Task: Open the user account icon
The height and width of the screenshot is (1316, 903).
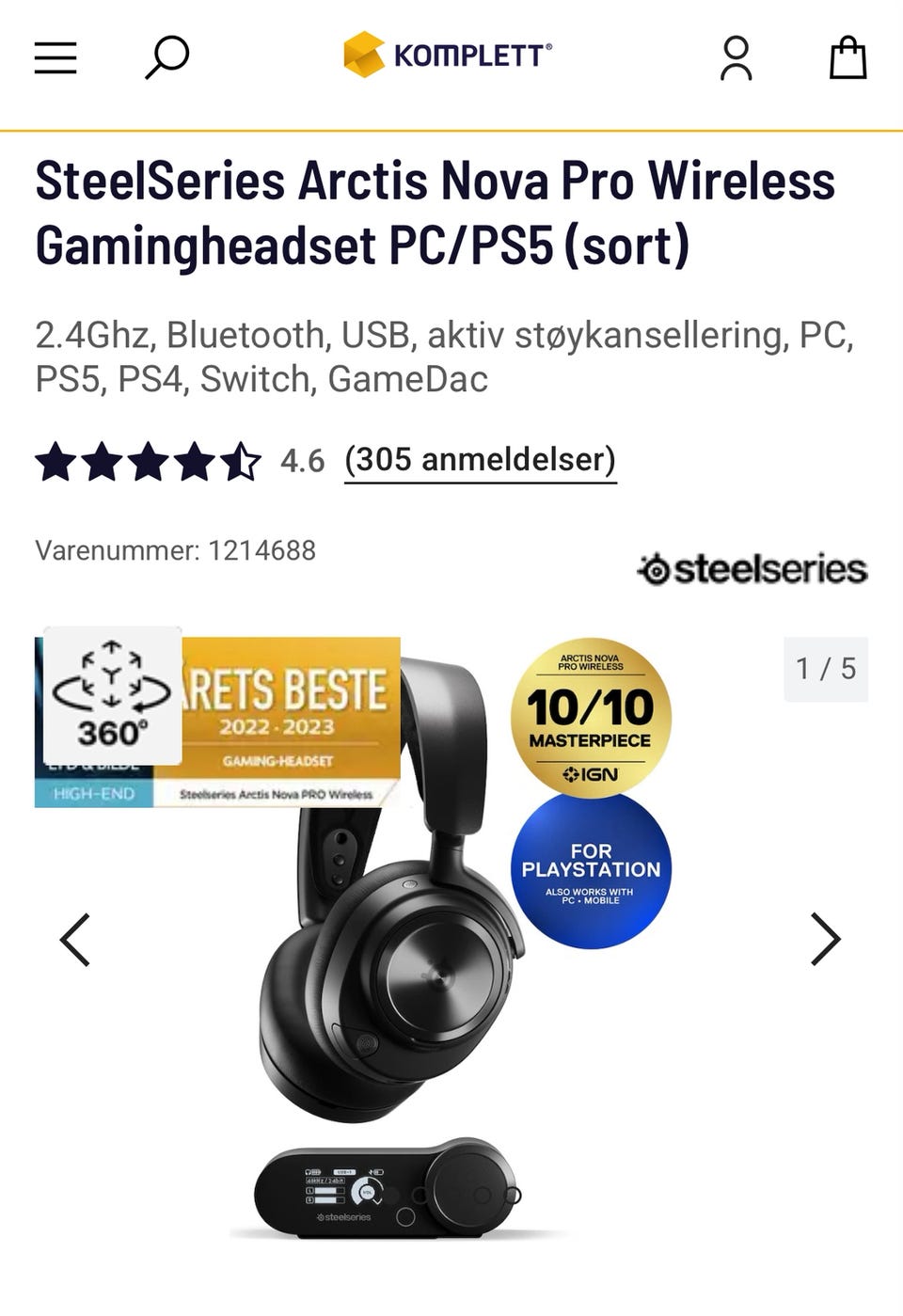Action: point(736,58)
